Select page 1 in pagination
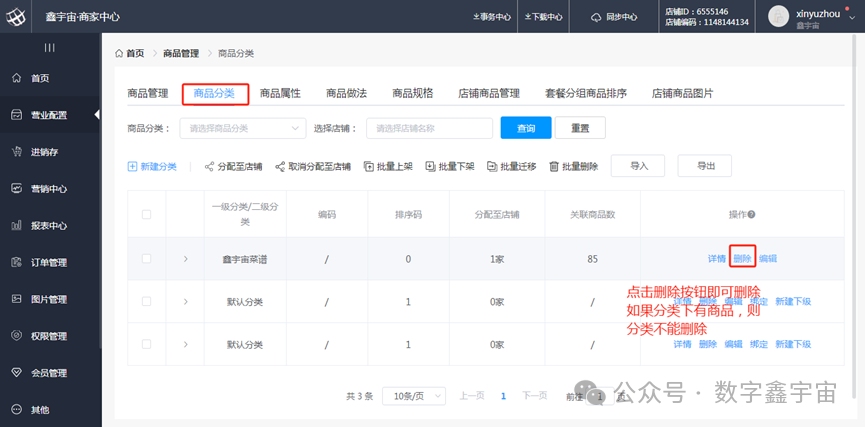Screen dimensions: 865x427 pos(503,396)
